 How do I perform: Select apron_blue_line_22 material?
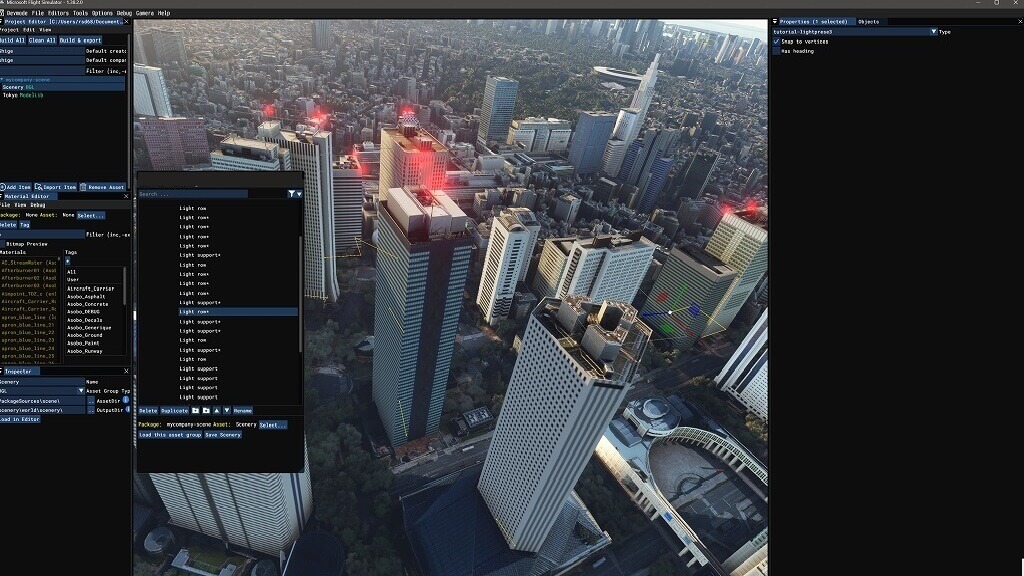pyautogui.click(x=28, y=332)
